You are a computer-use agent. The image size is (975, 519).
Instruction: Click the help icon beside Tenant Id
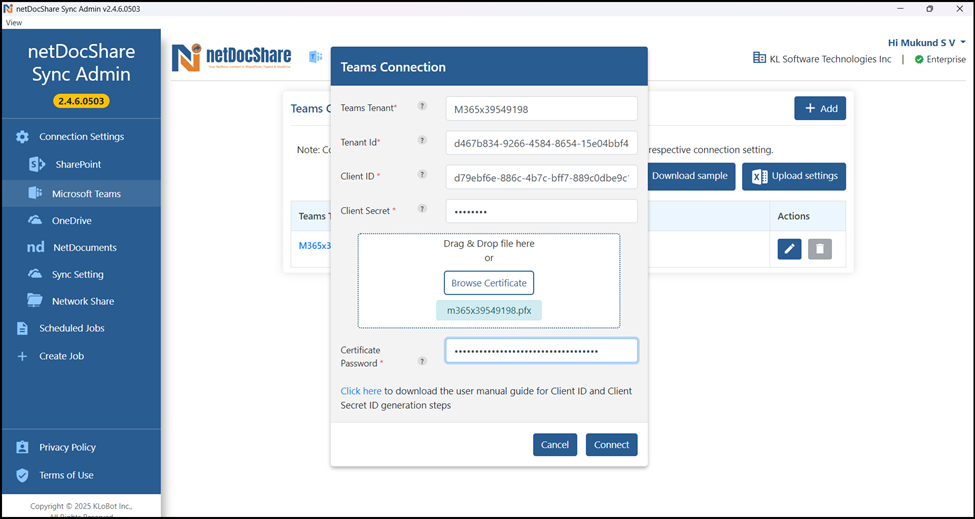click(422, 140)
